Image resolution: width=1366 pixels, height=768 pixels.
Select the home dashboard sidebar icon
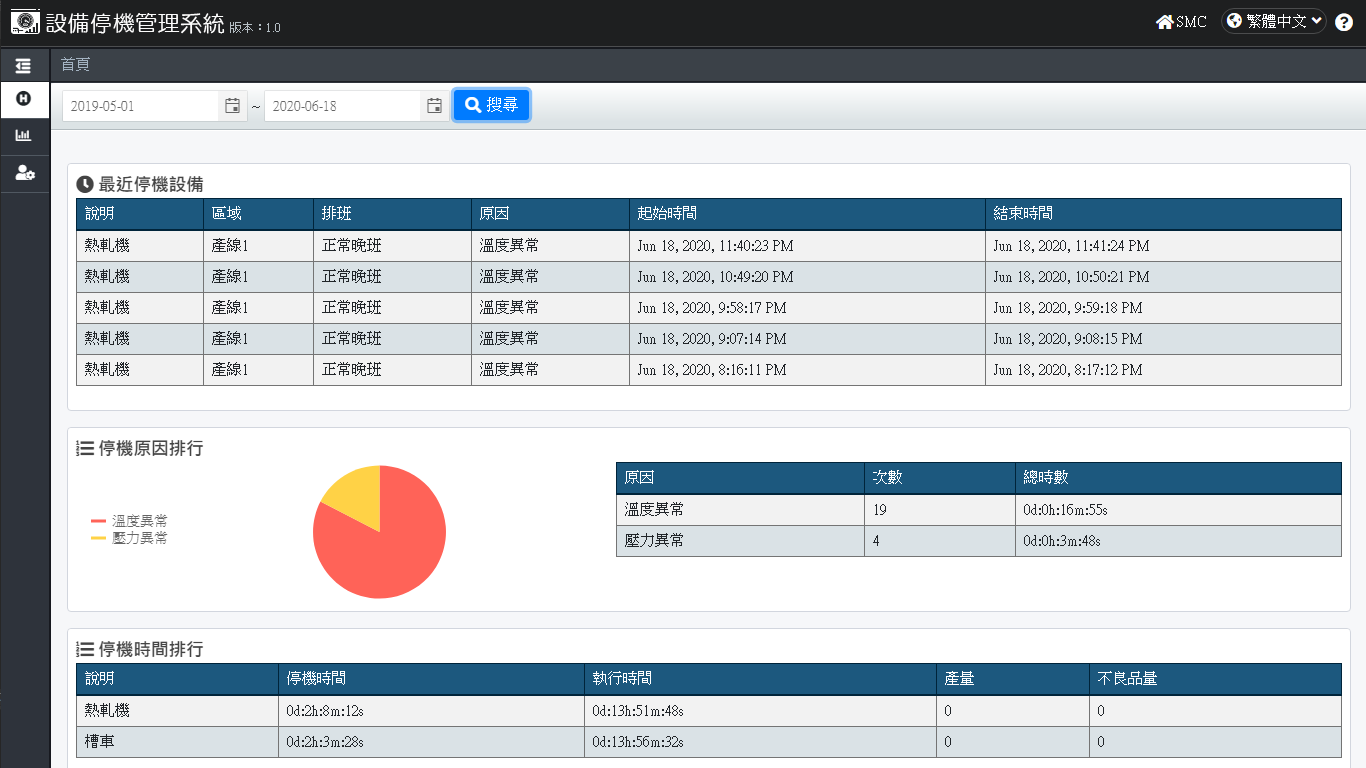24,98
